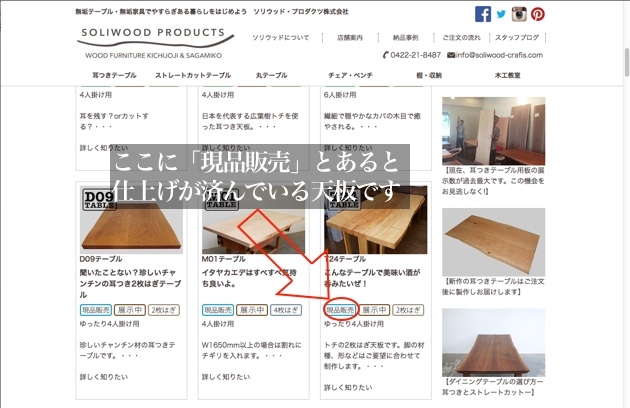Click the phone number 0422-21-8487
The image size is (630, 408).
[415, 55]
